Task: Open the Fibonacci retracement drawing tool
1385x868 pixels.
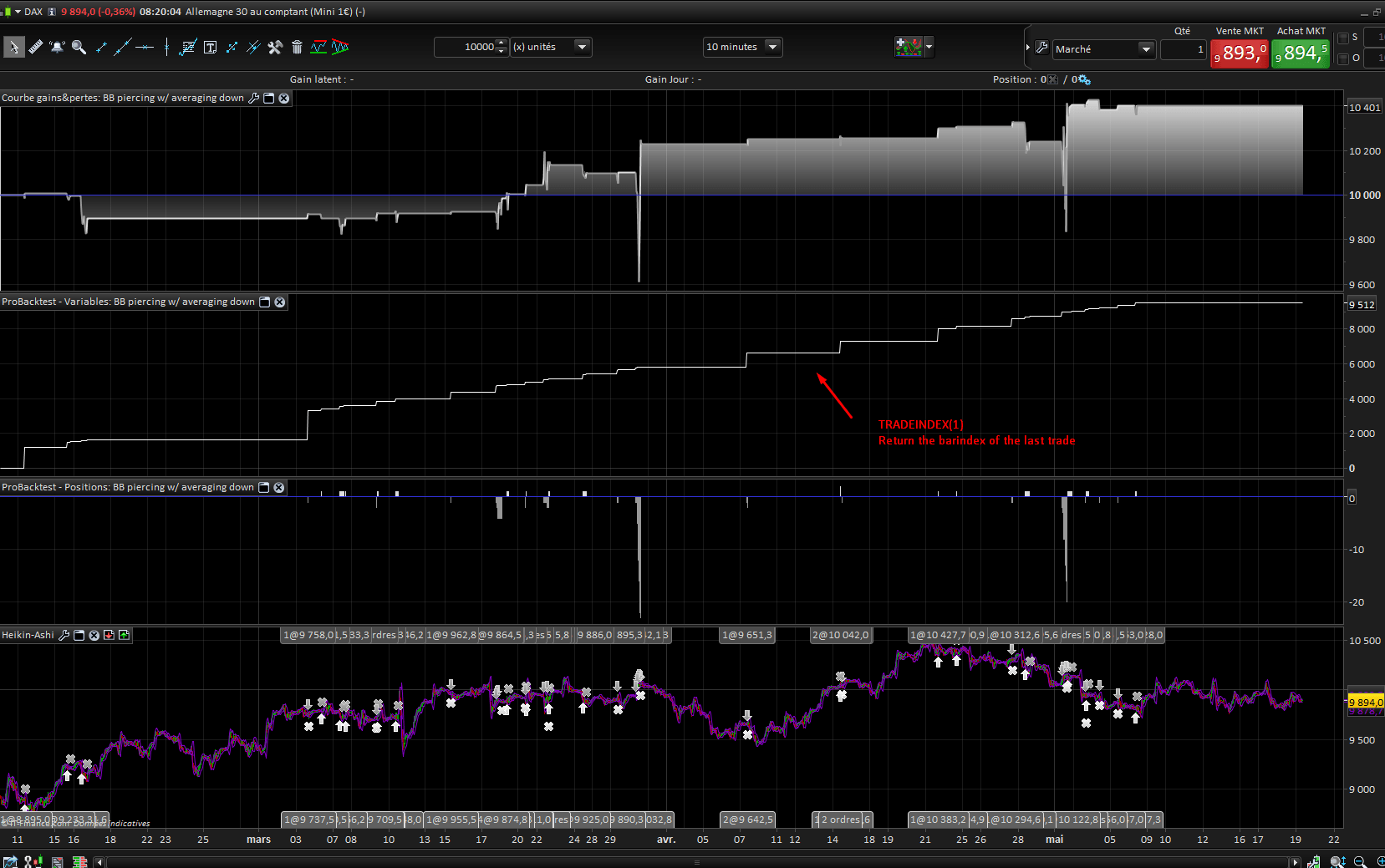Action: (x=188, y=47)
